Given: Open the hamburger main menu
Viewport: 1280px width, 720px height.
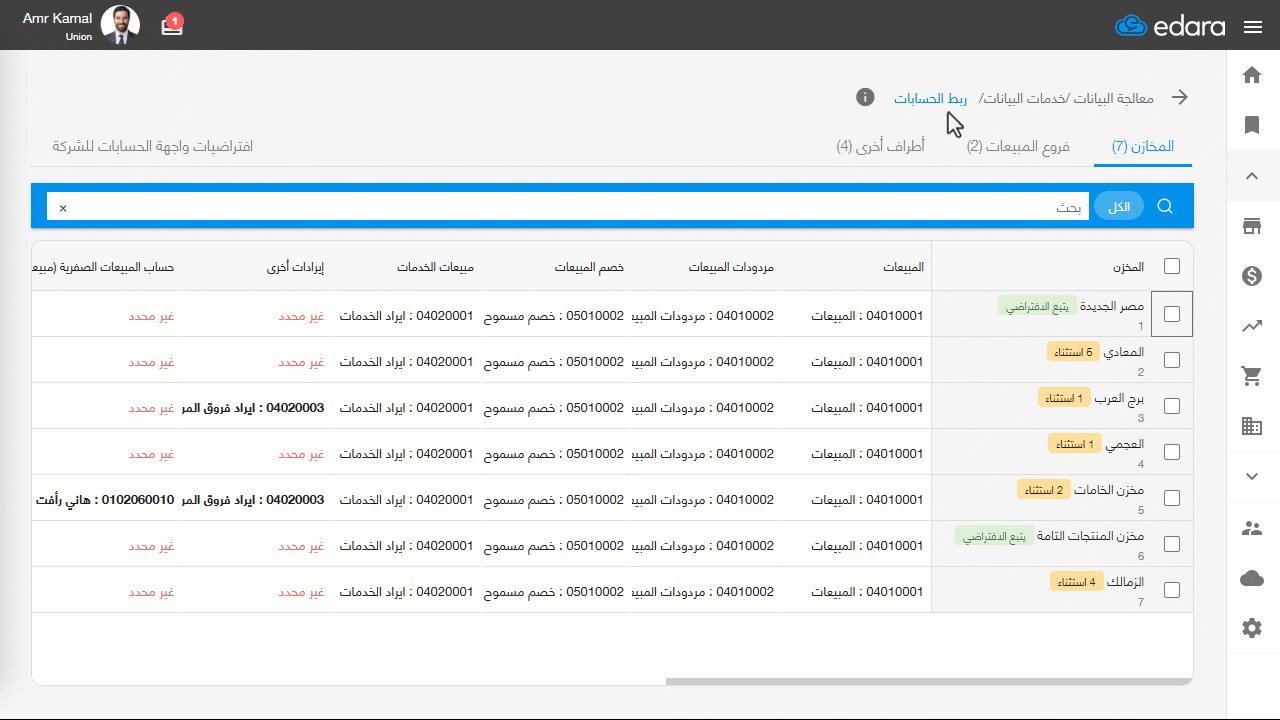Looking at the screenshot, I should point(1253,27).
